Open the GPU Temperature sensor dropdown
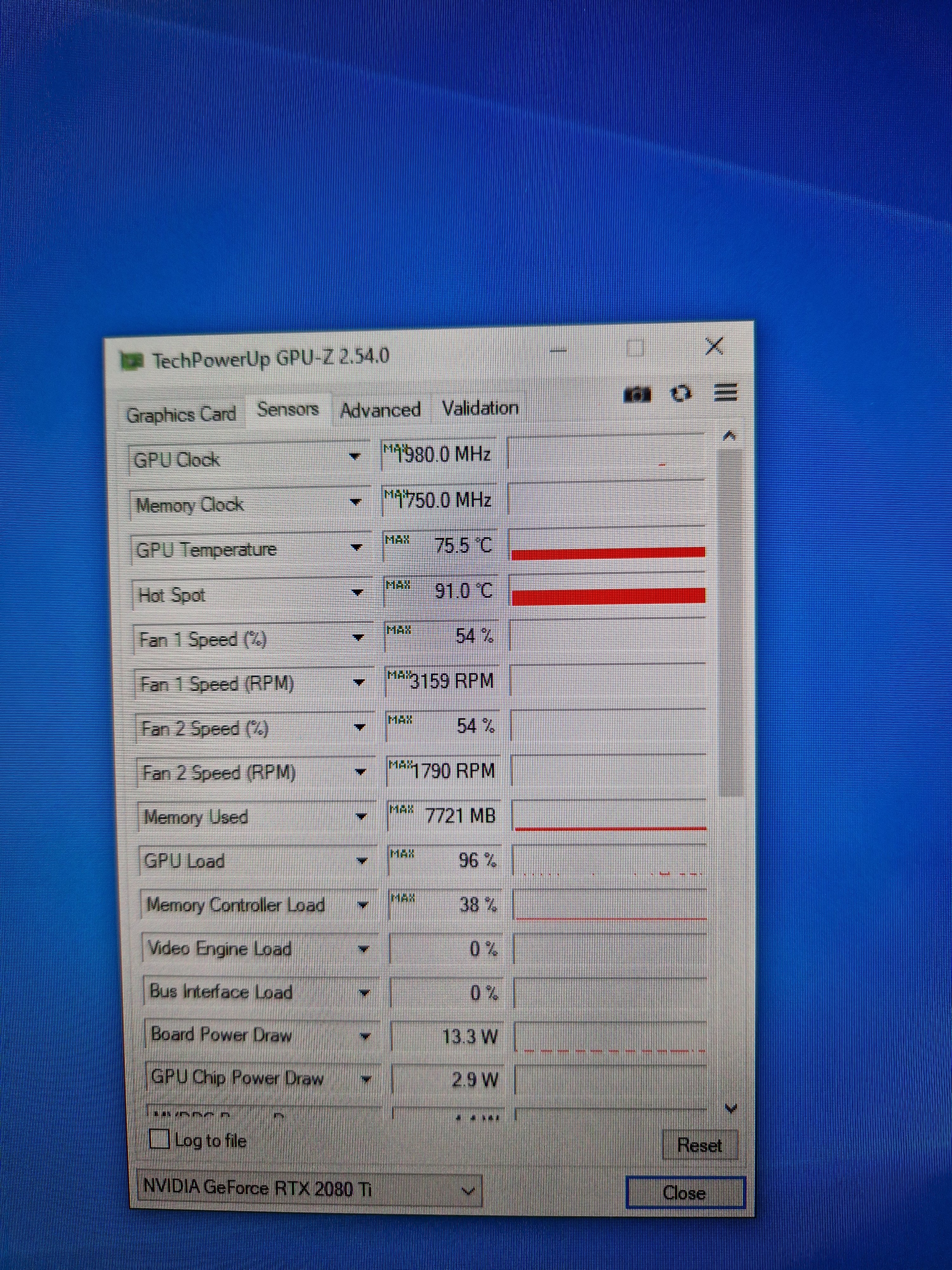The image size is (952, 1270). point(356,548)
